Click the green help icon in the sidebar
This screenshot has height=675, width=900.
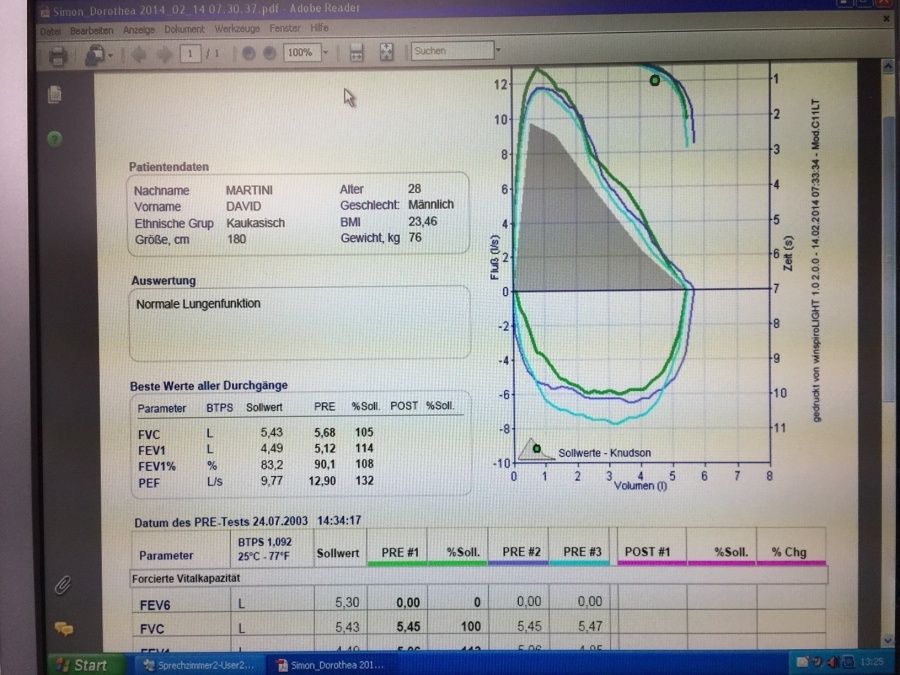55,139
